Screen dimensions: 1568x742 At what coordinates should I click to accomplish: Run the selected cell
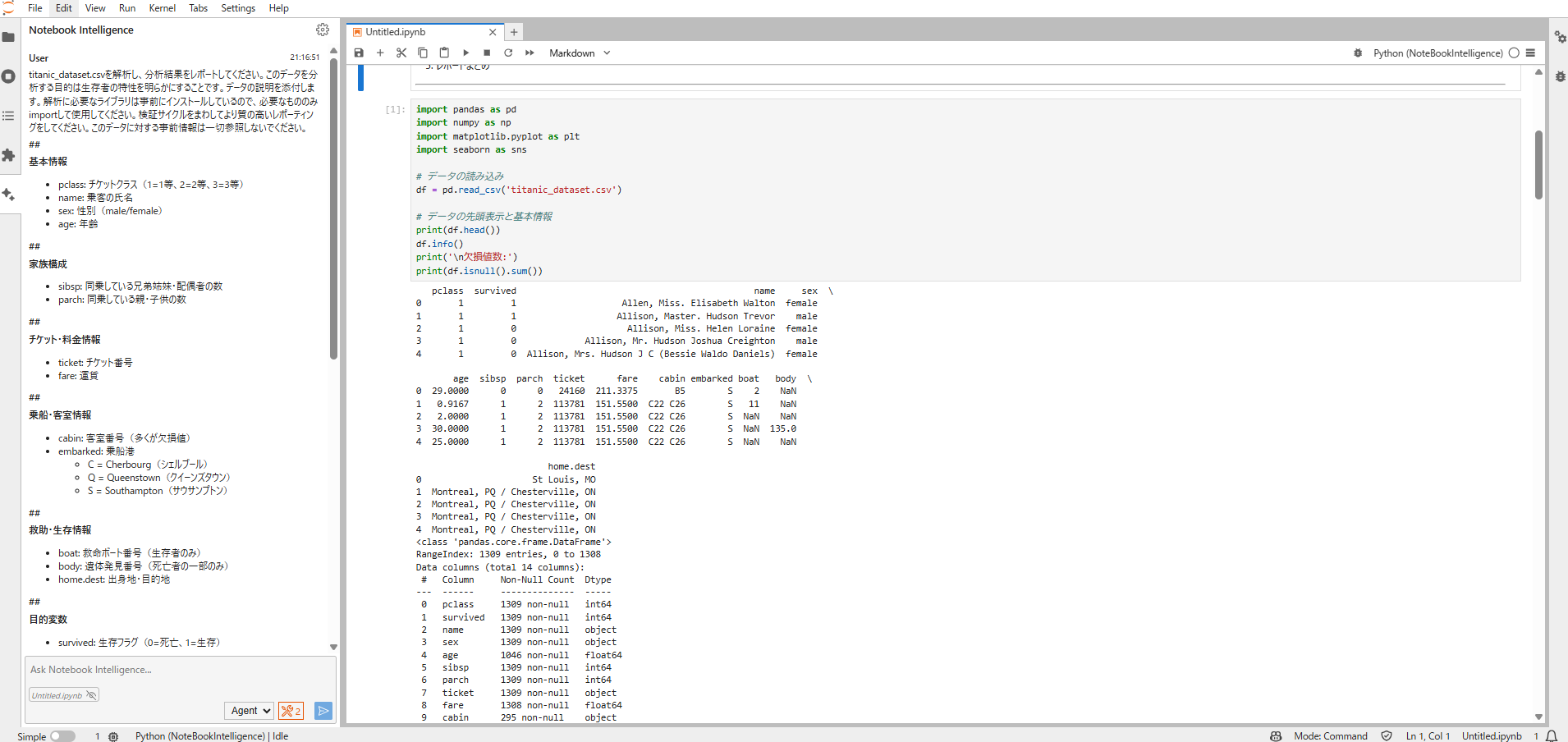point(465,53)
